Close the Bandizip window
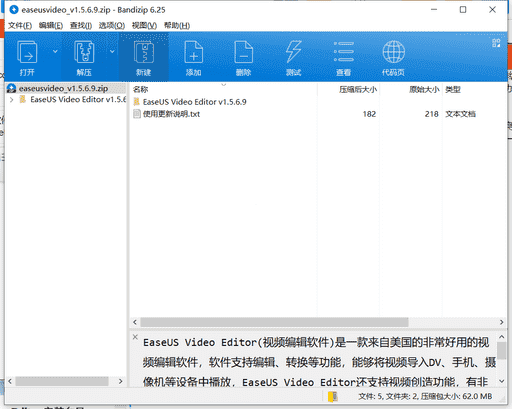This screenshot has width=512, height=409. pos(492,10)
